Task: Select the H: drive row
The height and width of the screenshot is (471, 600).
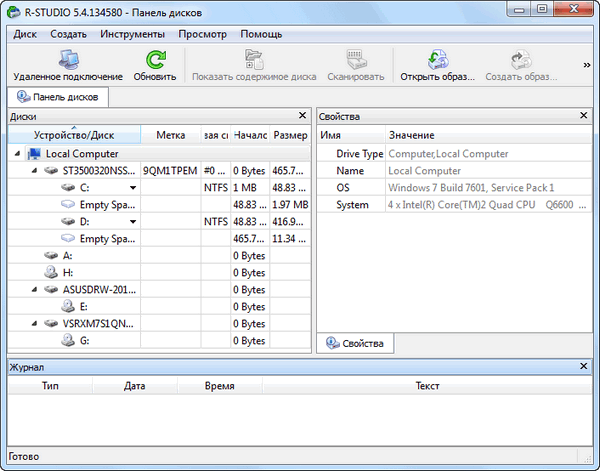Action: click(69, 273)
